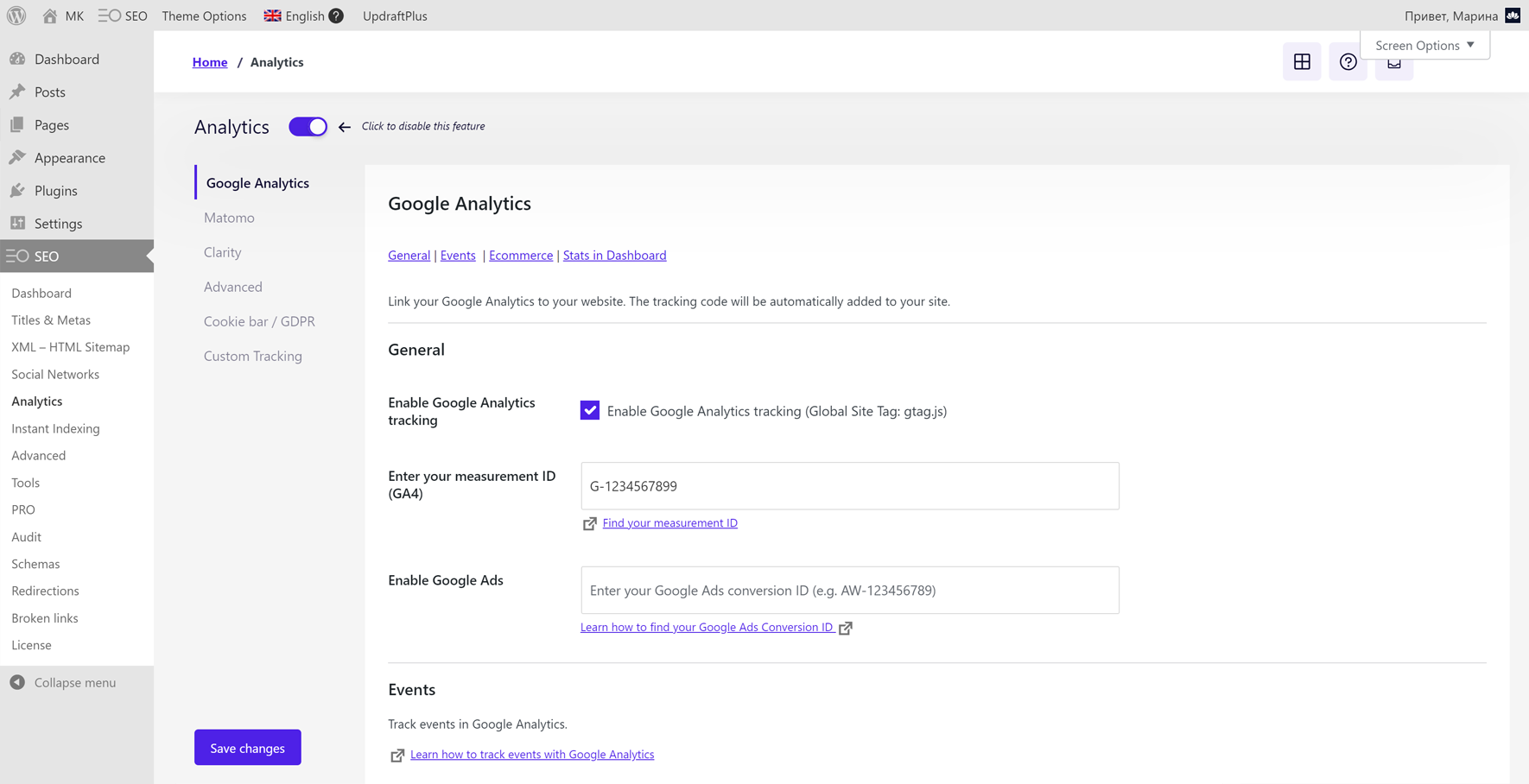Open UpdraftPlus in admin bar
The image size is (1529, 784).
coord(395,16)
